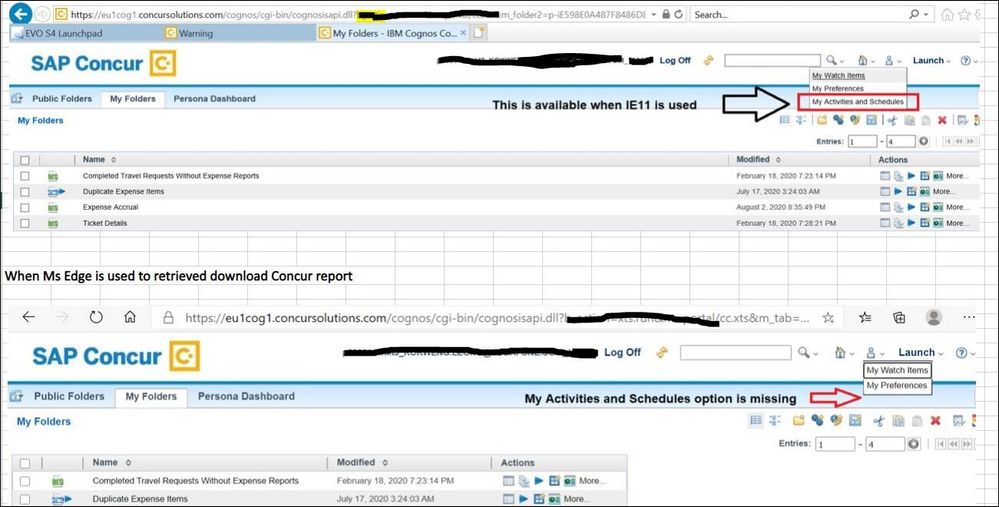999x507 pixels.
Task: Check the Expense Accrual row checkbox
Action: click(25, 208)
